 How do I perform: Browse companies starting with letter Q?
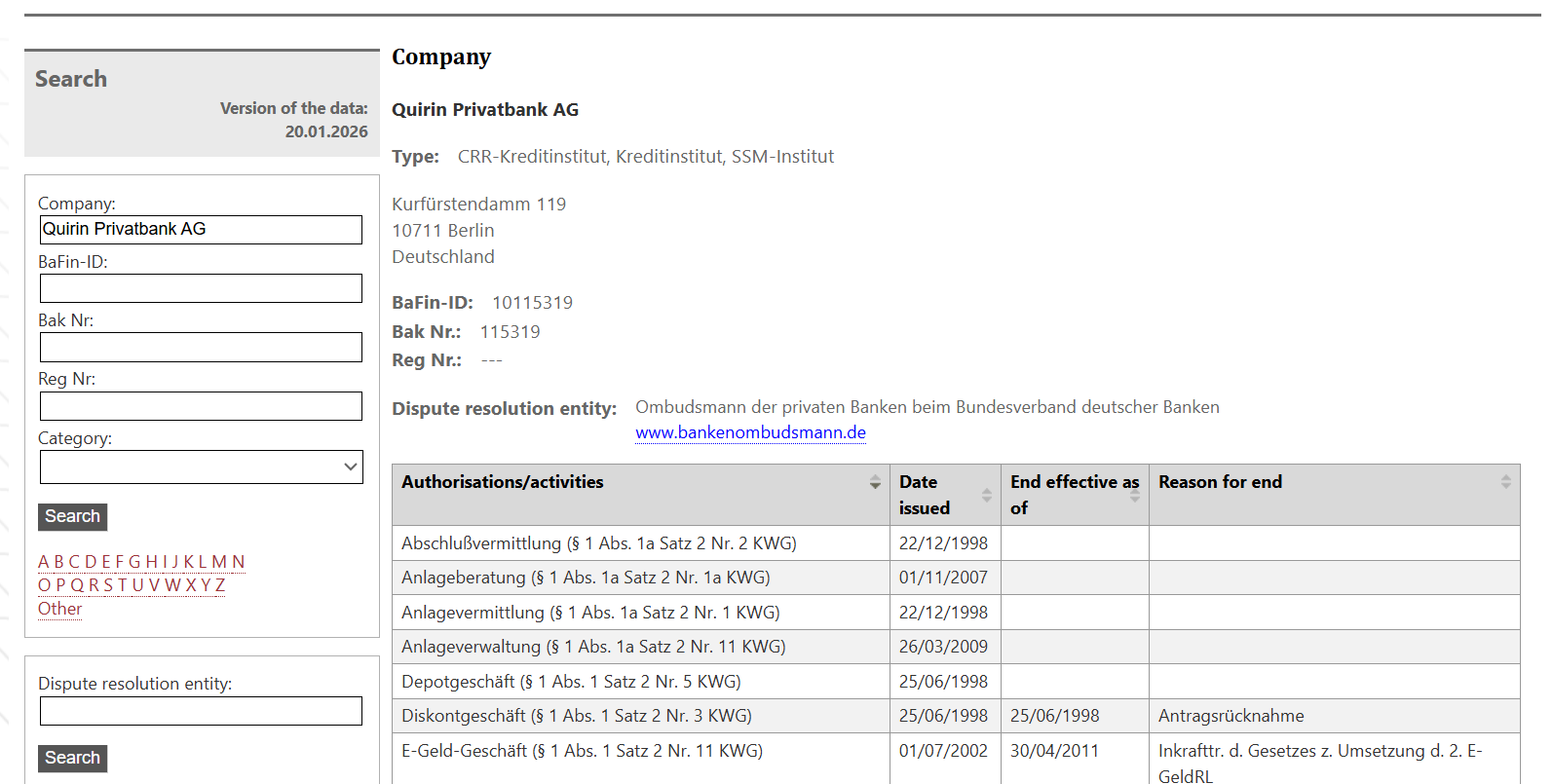tap(77, 585)
